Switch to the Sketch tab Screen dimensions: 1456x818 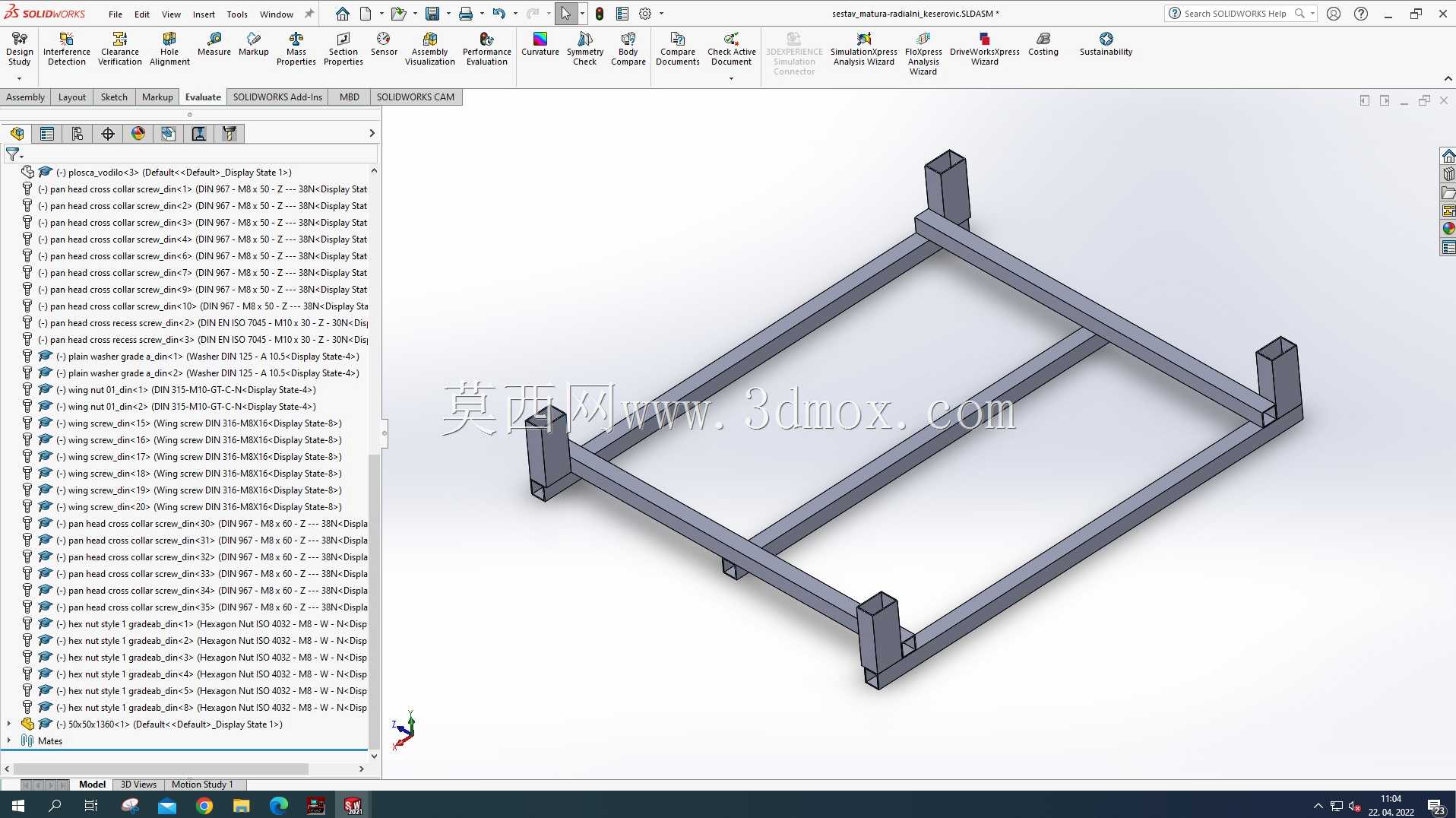point(114,97)
